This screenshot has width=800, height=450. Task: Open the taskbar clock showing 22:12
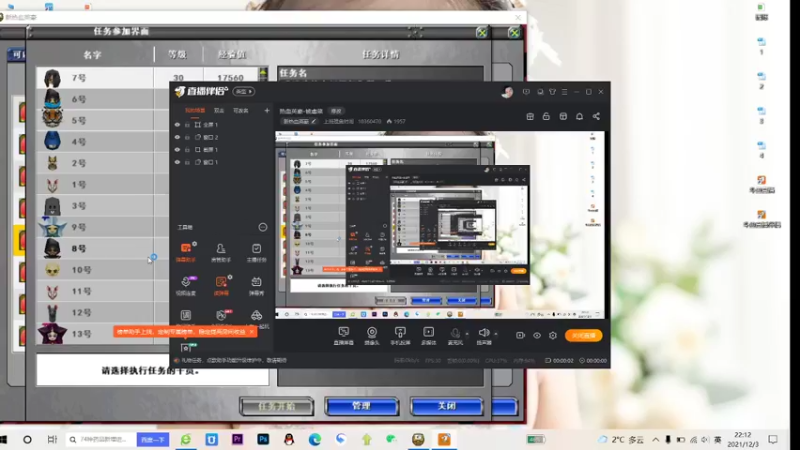(x=743, y=439)
